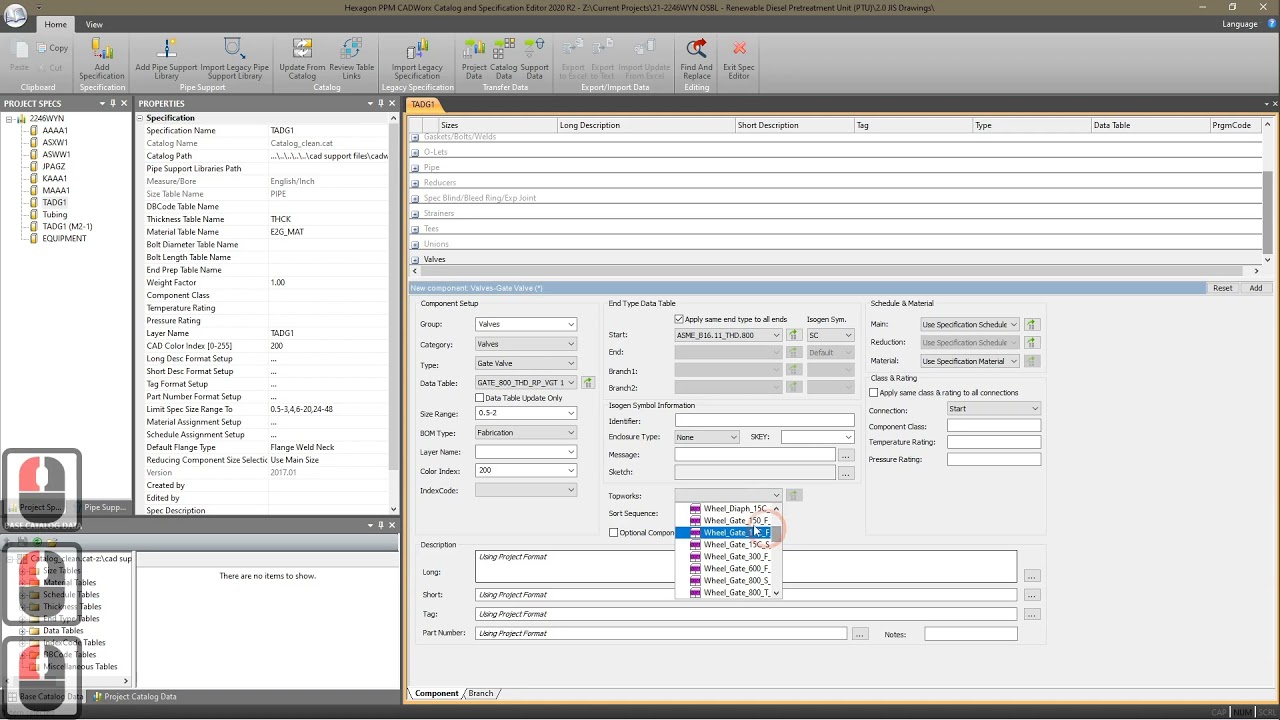Click browse icon next to Start end type

[x=793, y=335]
